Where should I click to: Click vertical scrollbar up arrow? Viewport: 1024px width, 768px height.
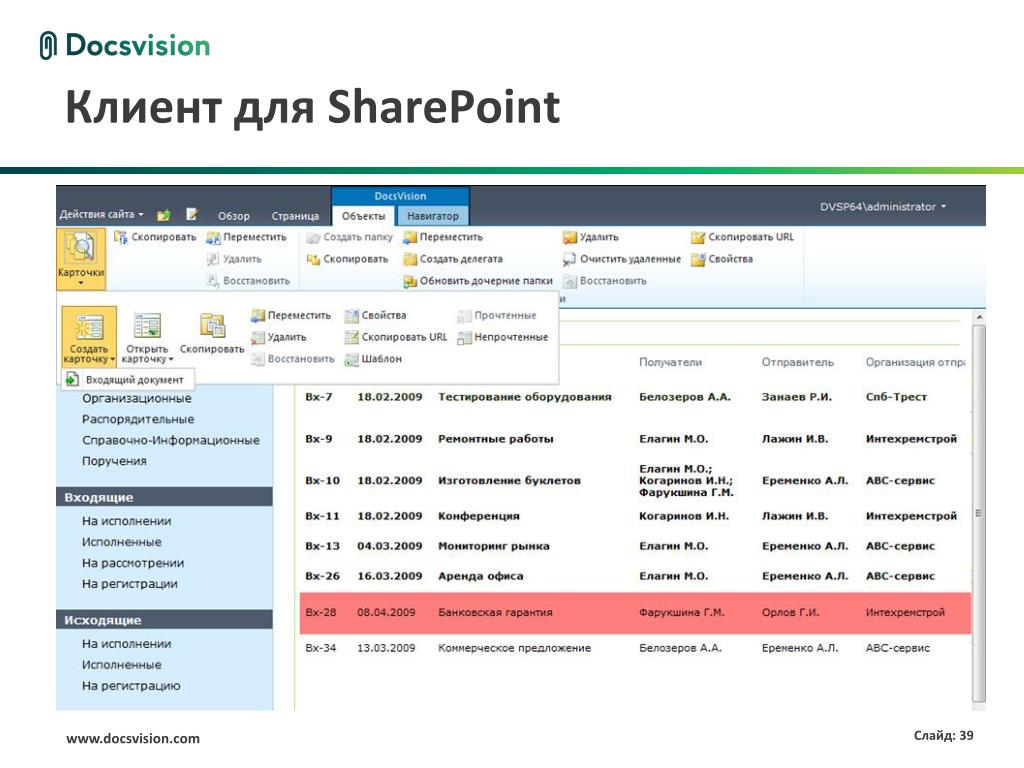pyautogui.click(x=978, y=317)
